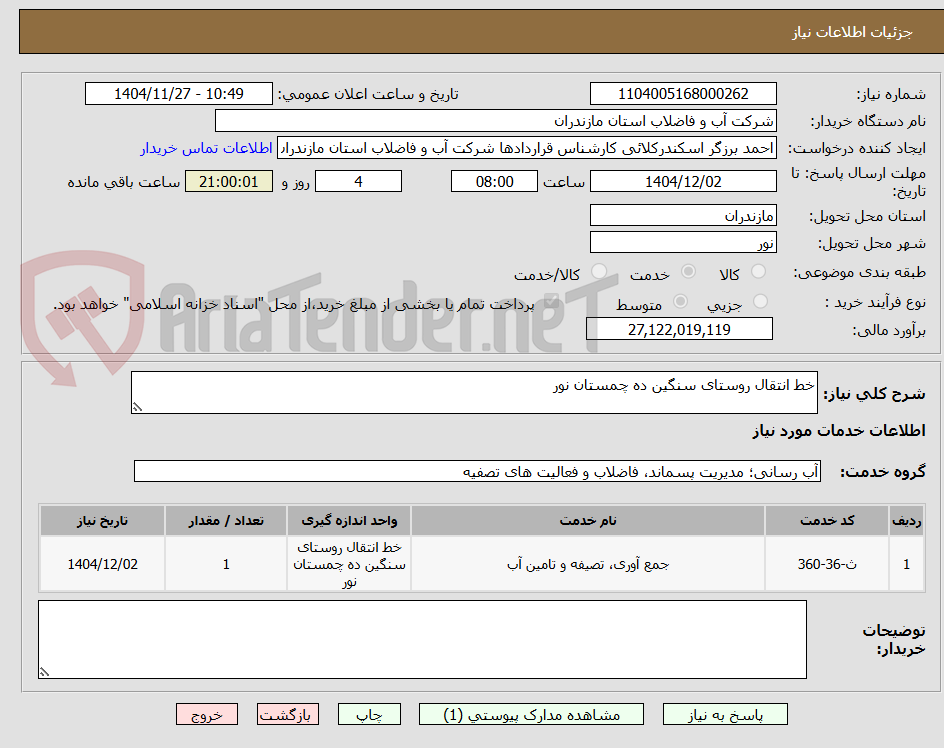The width and height of the screenshot is (944, 748).
Task: Click the announcement date field 1404/11/27 - 10:49
Action: tap(179, 94)
